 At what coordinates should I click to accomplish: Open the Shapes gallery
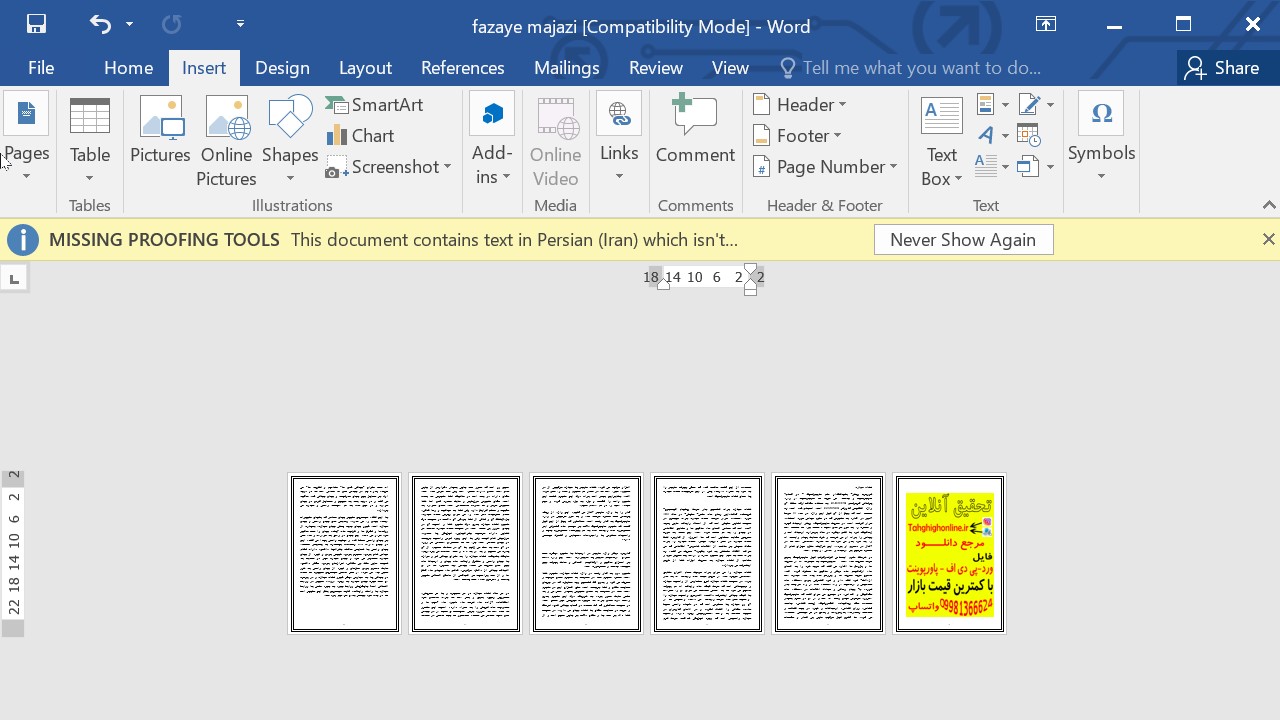coord(290,140)
